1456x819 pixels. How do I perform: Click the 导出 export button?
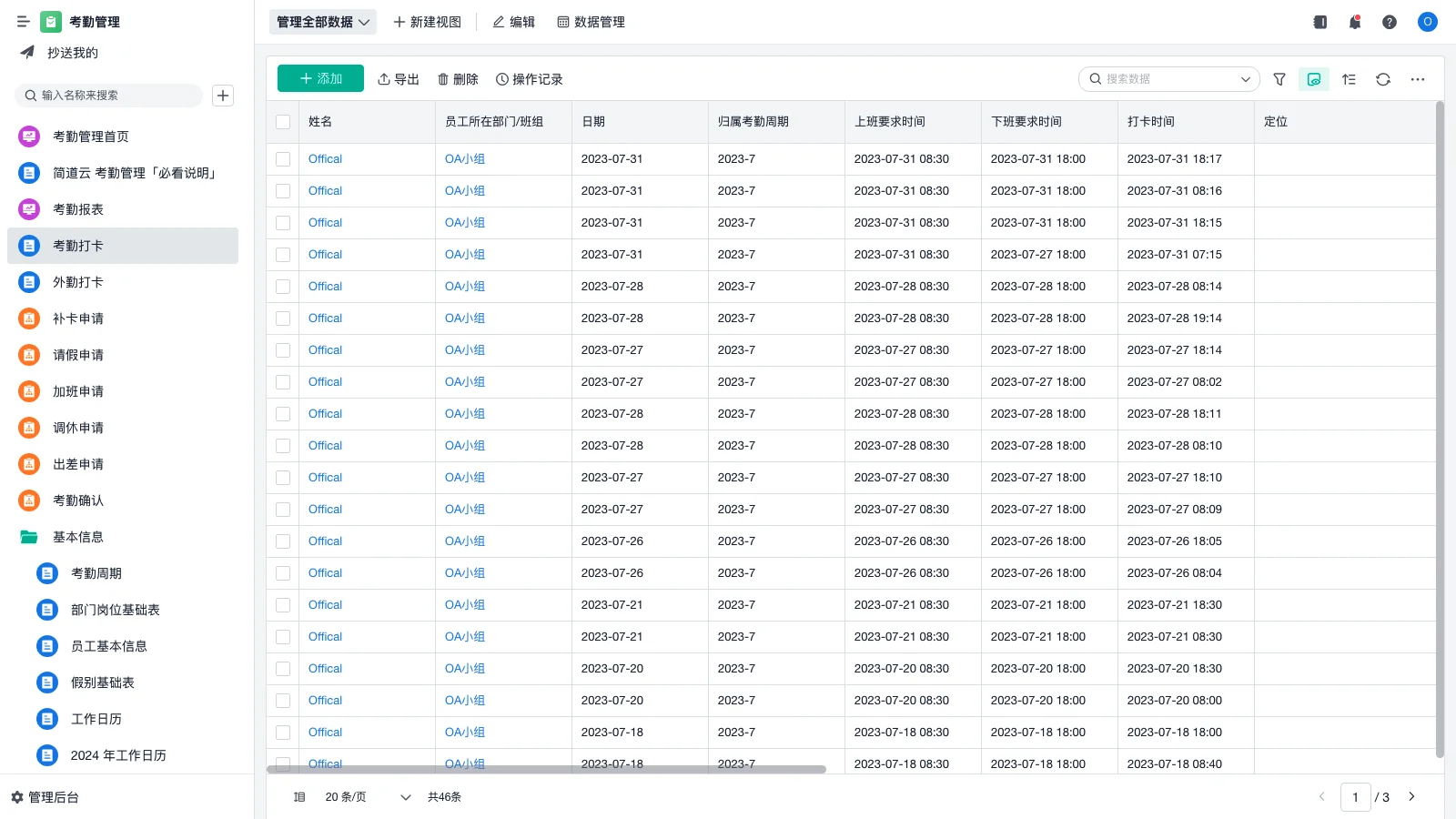[399, 79]
